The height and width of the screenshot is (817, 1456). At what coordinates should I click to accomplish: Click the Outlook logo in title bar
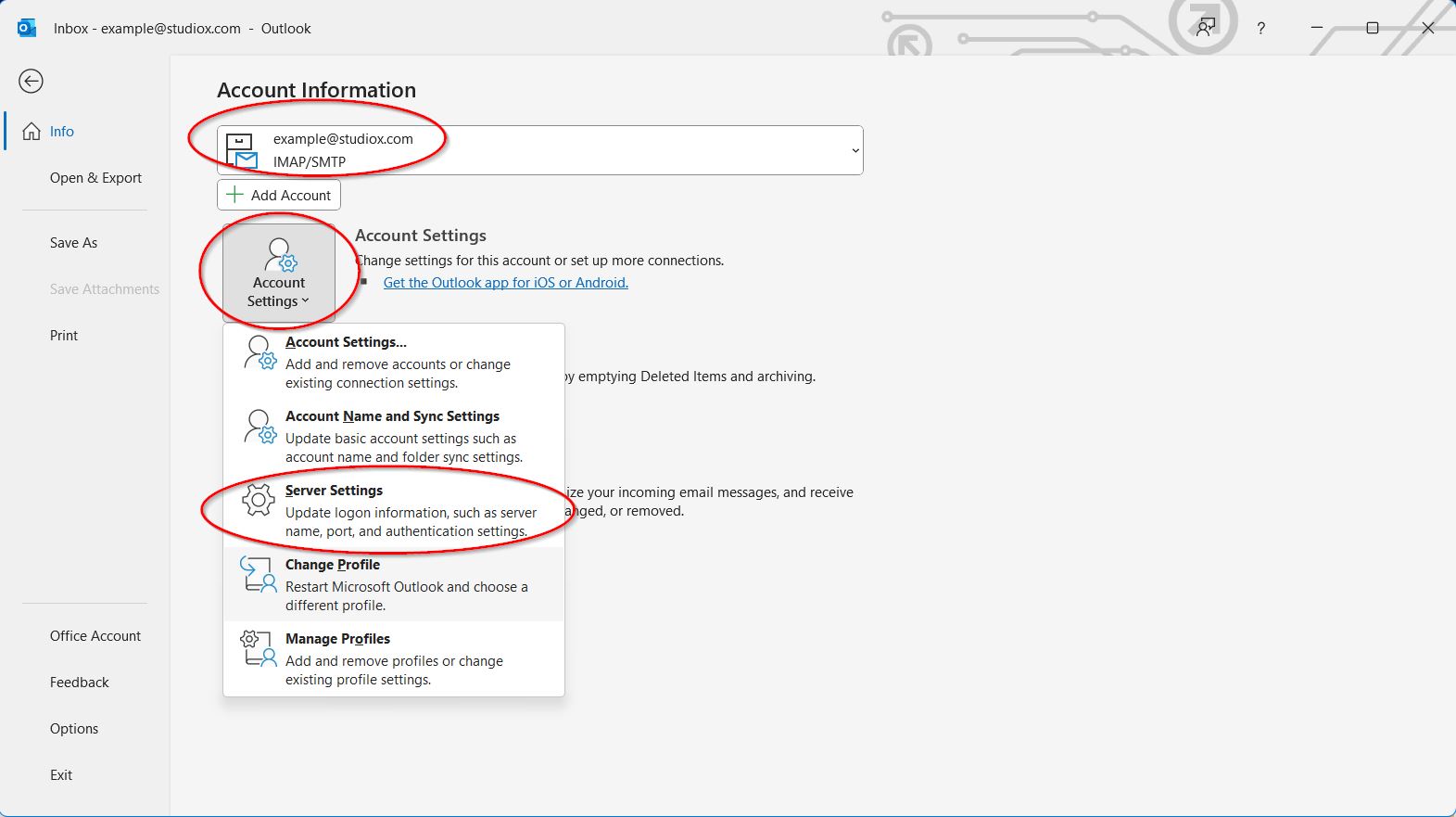pyautogui.click(x=27, y=28)
